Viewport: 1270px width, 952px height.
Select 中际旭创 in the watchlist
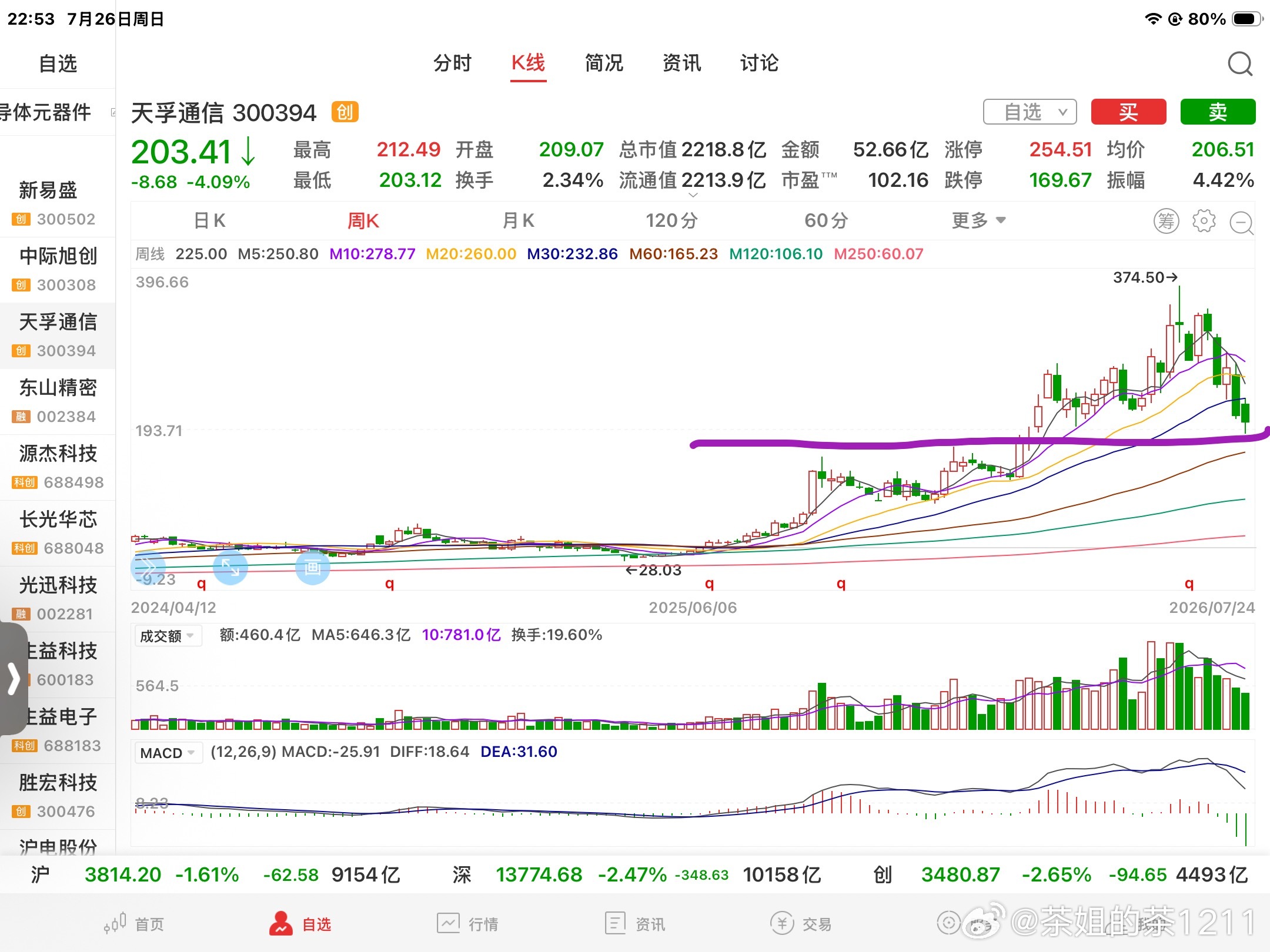click(58, 270)
